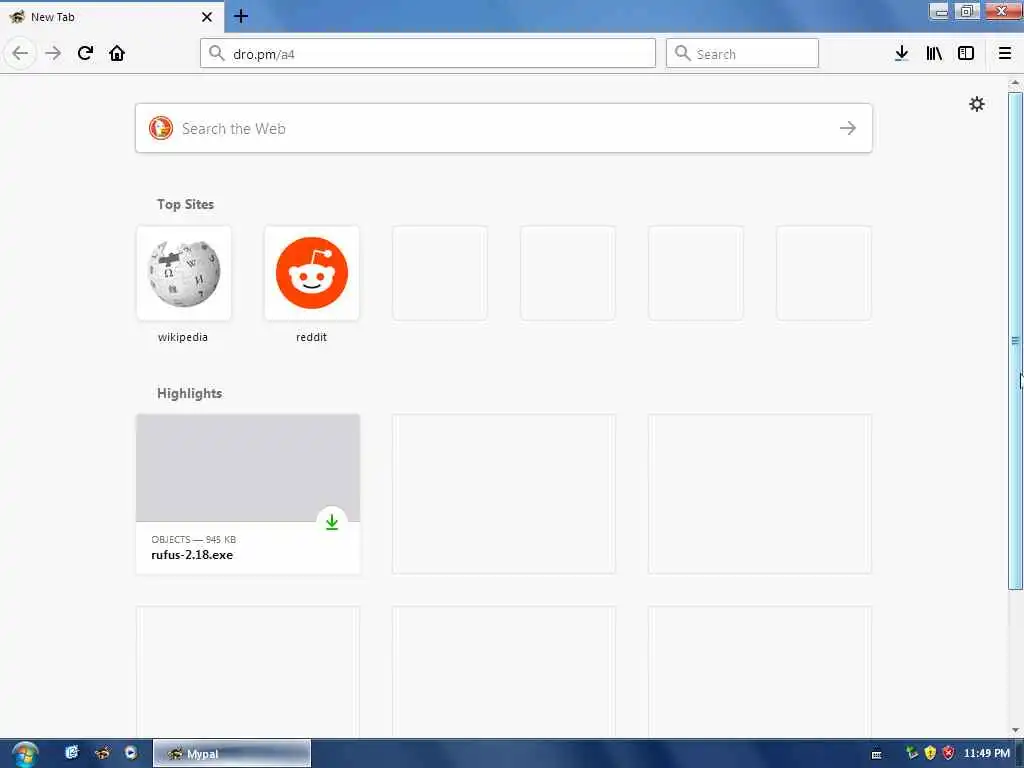This screenshot has width=1024, height=768.
Task: Click the wikipedia label under its tile
Action: click(x=183, y=337)
